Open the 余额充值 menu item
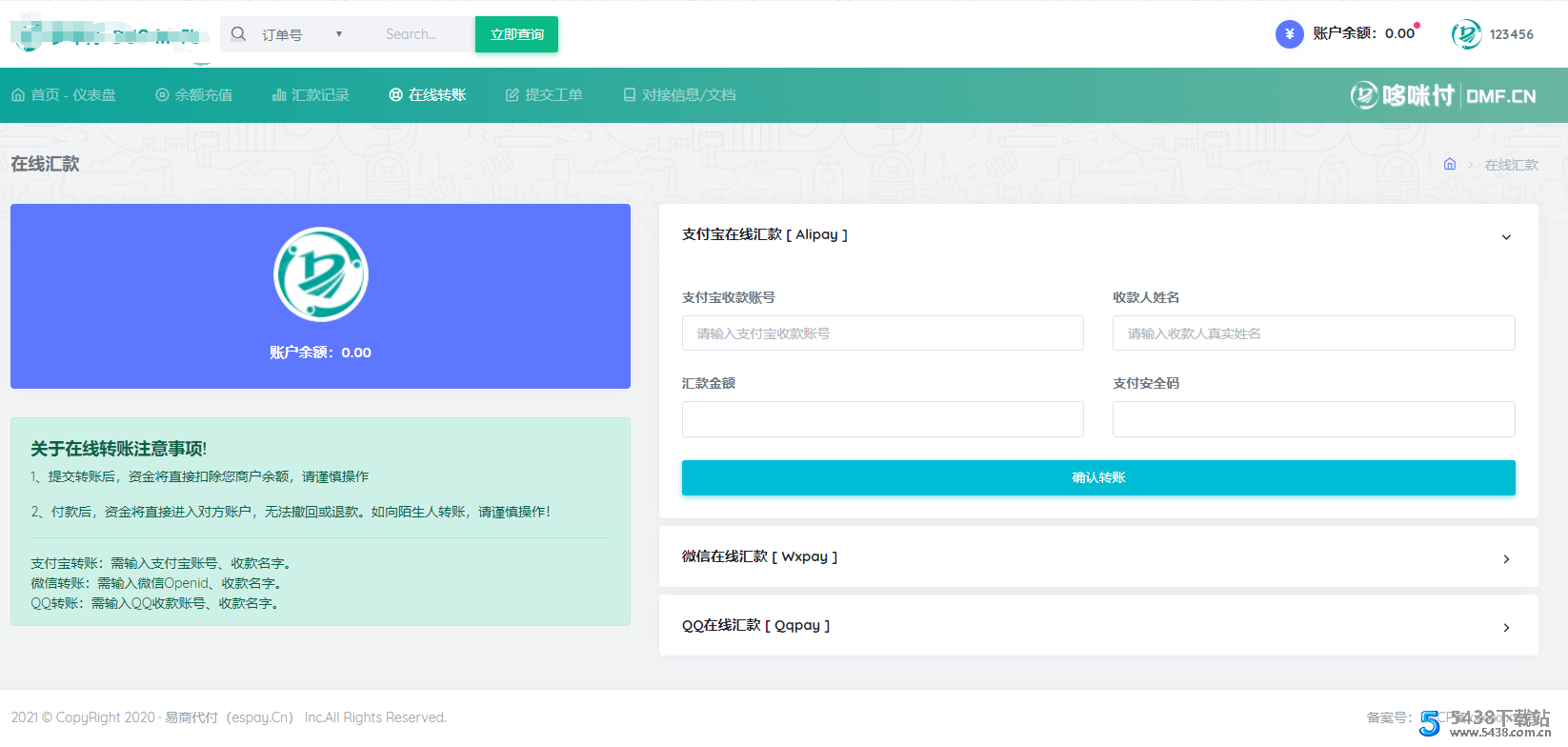This screenshot has width=1568, height=747. coord(194,95)
